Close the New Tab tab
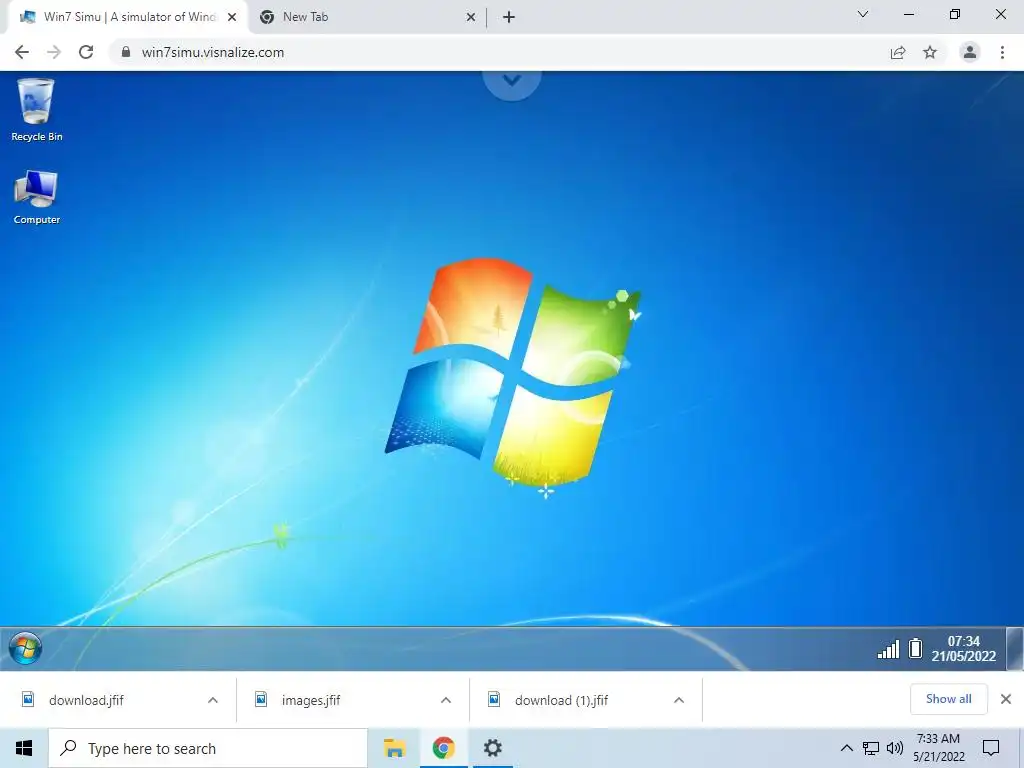1024x768 pixels. (x=471, y=17)
